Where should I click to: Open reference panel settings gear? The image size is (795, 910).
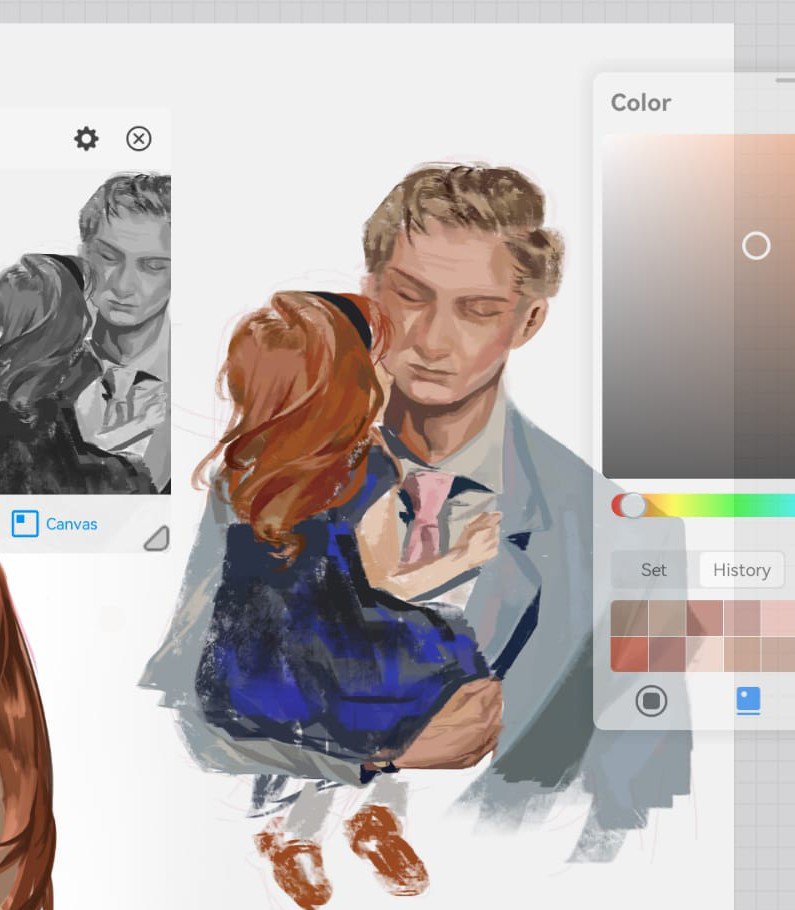86,139
